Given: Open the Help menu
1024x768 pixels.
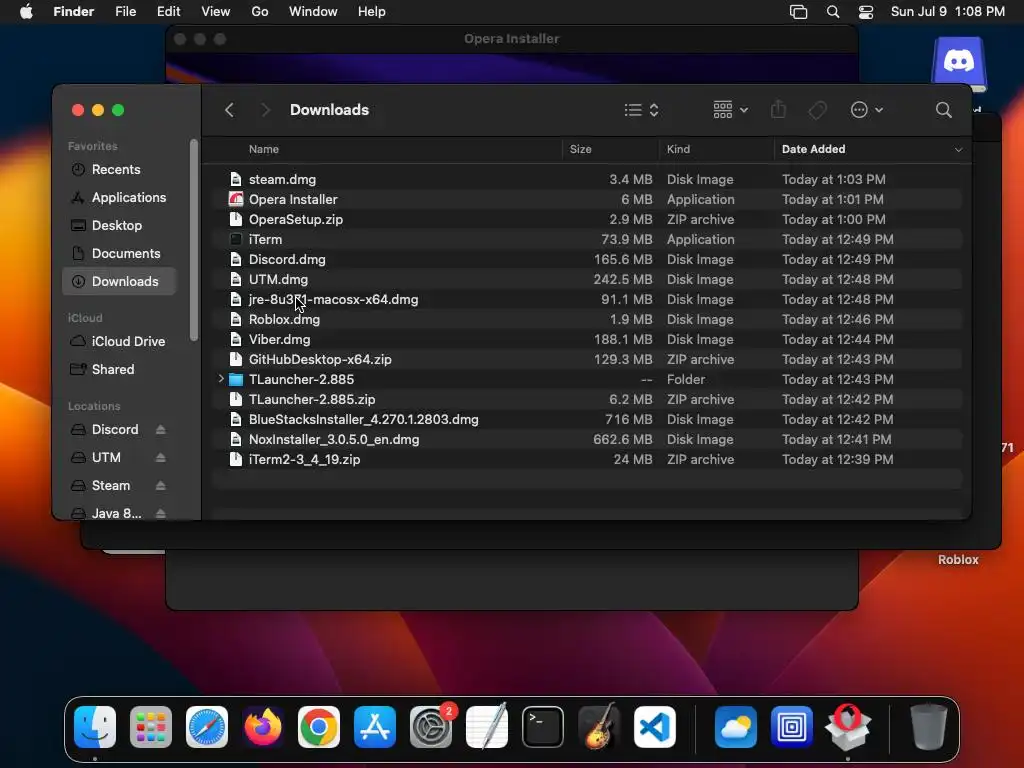Looking at the screenshot, I should click(372, 12).
